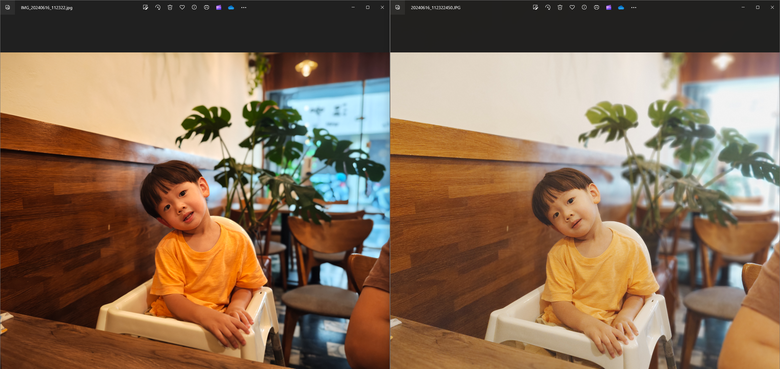This screenshot has height=369, width=780.
Task: Maximize the right Photos window
Action: pos(758,7)
